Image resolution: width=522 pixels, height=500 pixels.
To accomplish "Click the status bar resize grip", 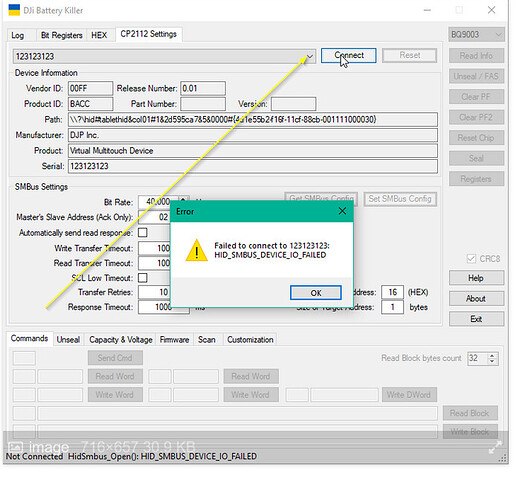I will click(502, 459).
